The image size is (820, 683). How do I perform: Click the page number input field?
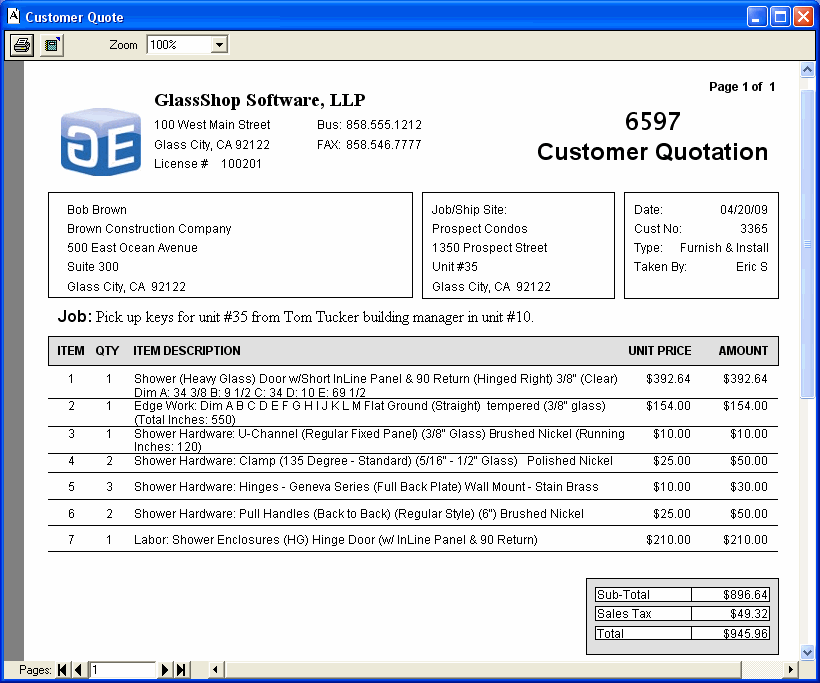121,670
